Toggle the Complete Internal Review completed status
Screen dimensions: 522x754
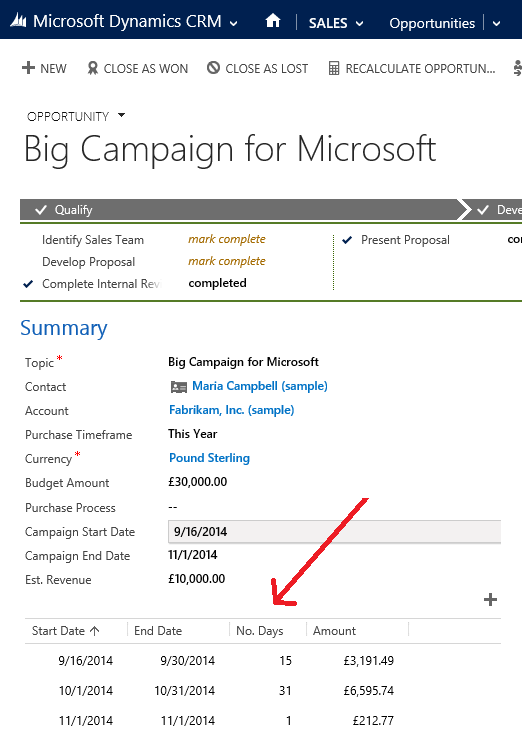pyautogui.click(x=217, y=283)
